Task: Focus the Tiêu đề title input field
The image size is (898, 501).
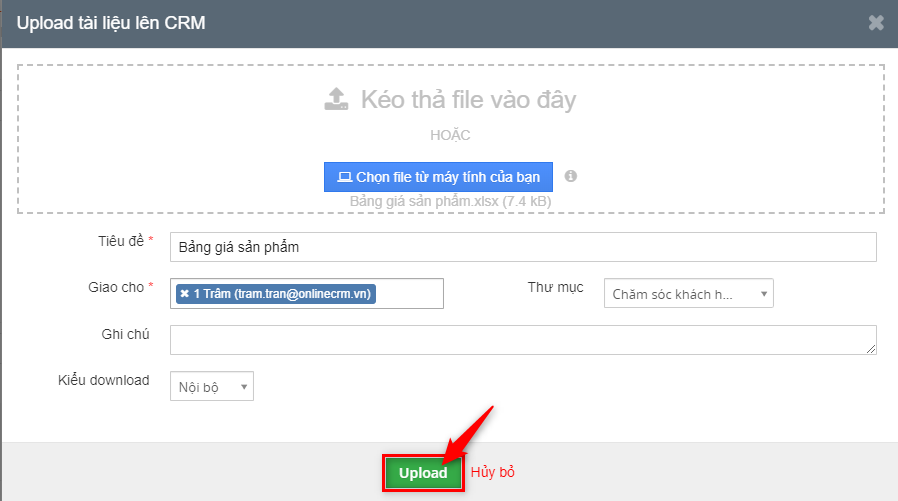Action: pos(522,247)
